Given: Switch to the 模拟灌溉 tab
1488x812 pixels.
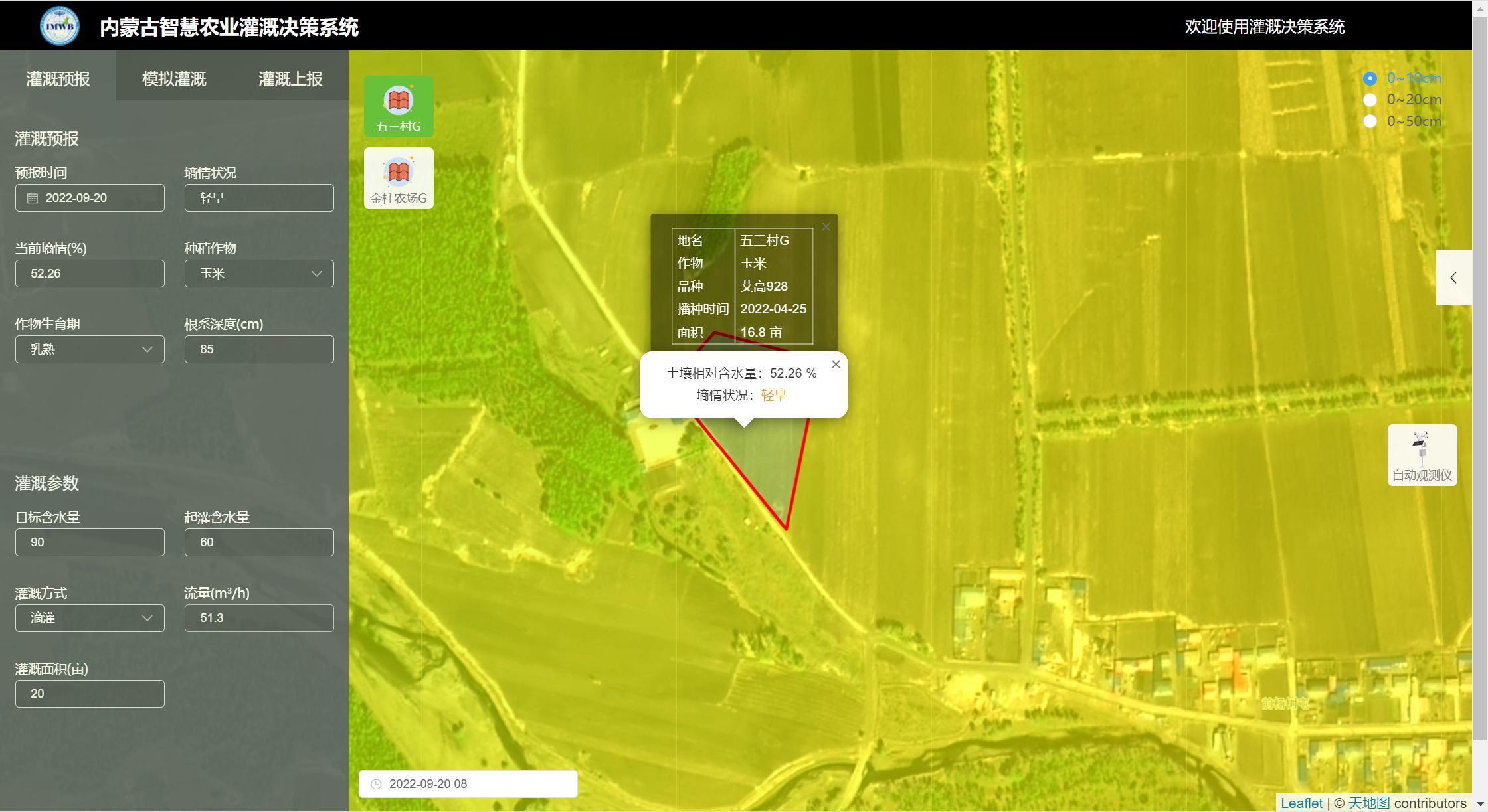Looking at the screenshot, I should pos(174,79).
